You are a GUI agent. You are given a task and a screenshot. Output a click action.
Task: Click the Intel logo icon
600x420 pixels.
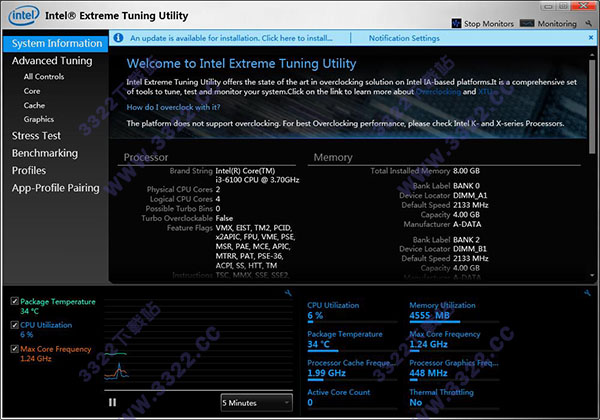24,15
